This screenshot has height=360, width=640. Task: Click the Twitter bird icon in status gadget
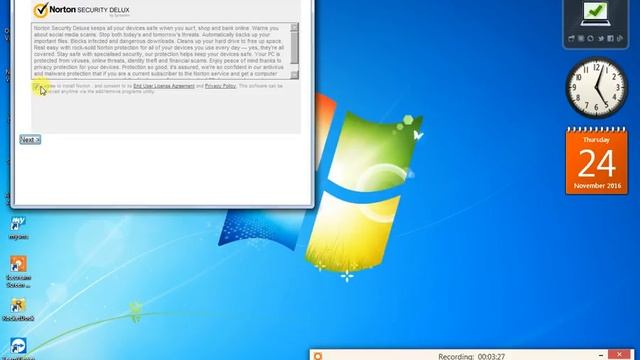pos(600,38)
